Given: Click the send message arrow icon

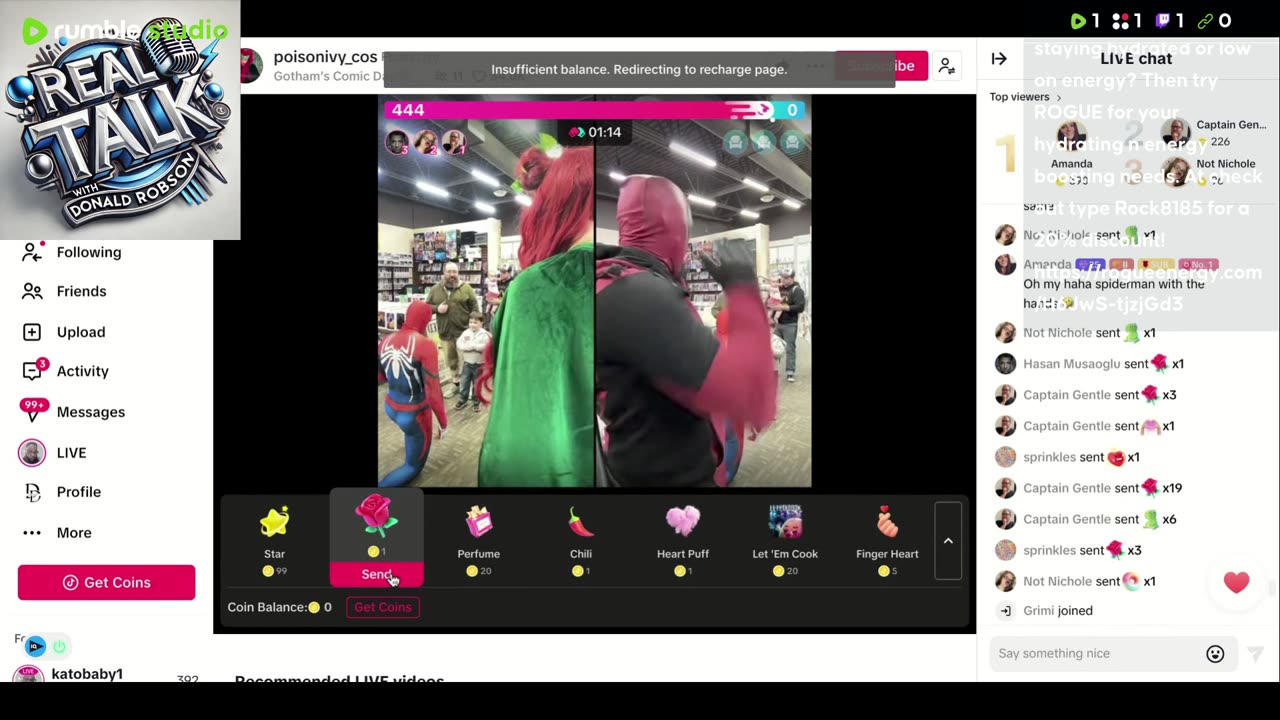Looking at the screenshot, I should click(1255, 654).
